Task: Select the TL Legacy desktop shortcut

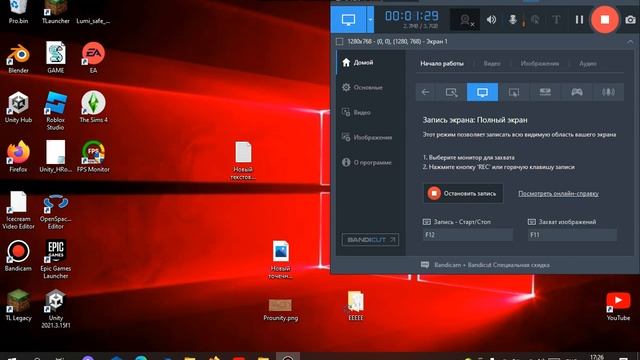Action: click(18, 305)
